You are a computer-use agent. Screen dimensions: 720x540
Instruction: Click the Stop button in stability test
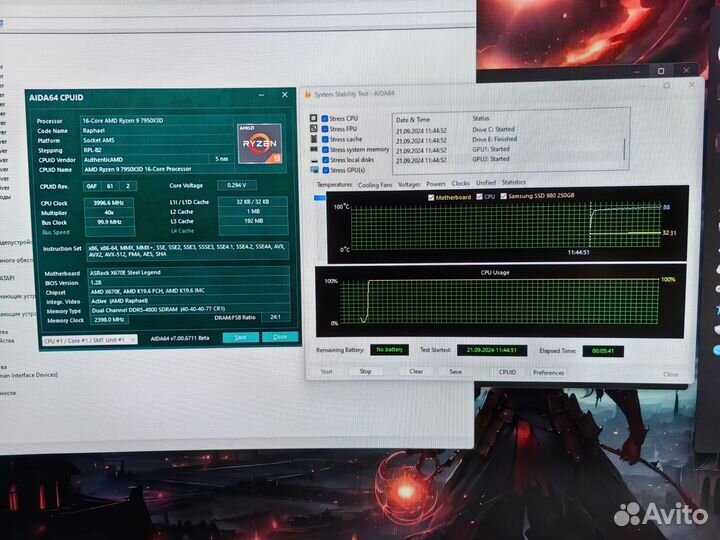[366, 371]
